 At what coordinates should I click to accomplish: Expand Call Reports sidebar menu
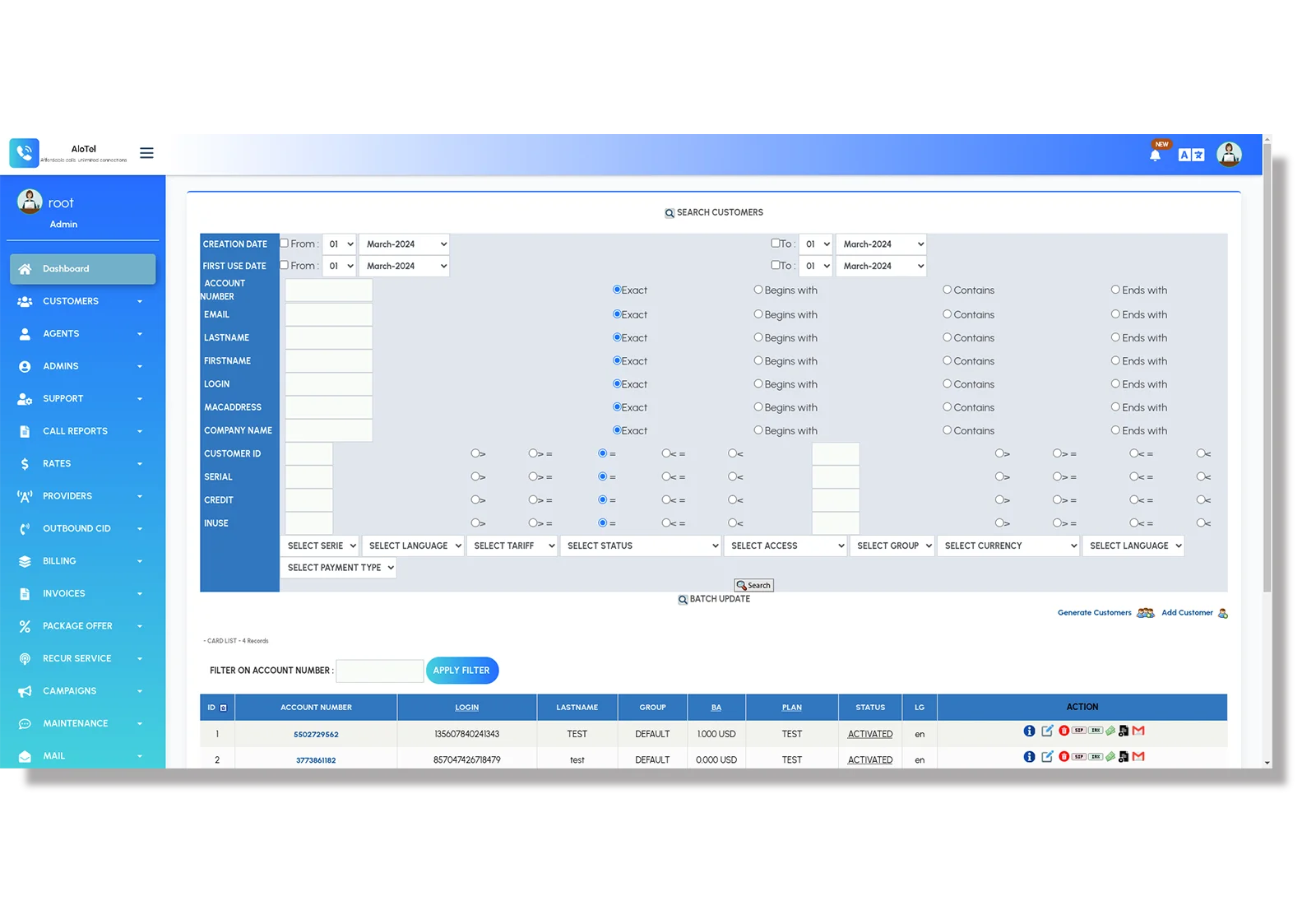[x=82, y=431]
